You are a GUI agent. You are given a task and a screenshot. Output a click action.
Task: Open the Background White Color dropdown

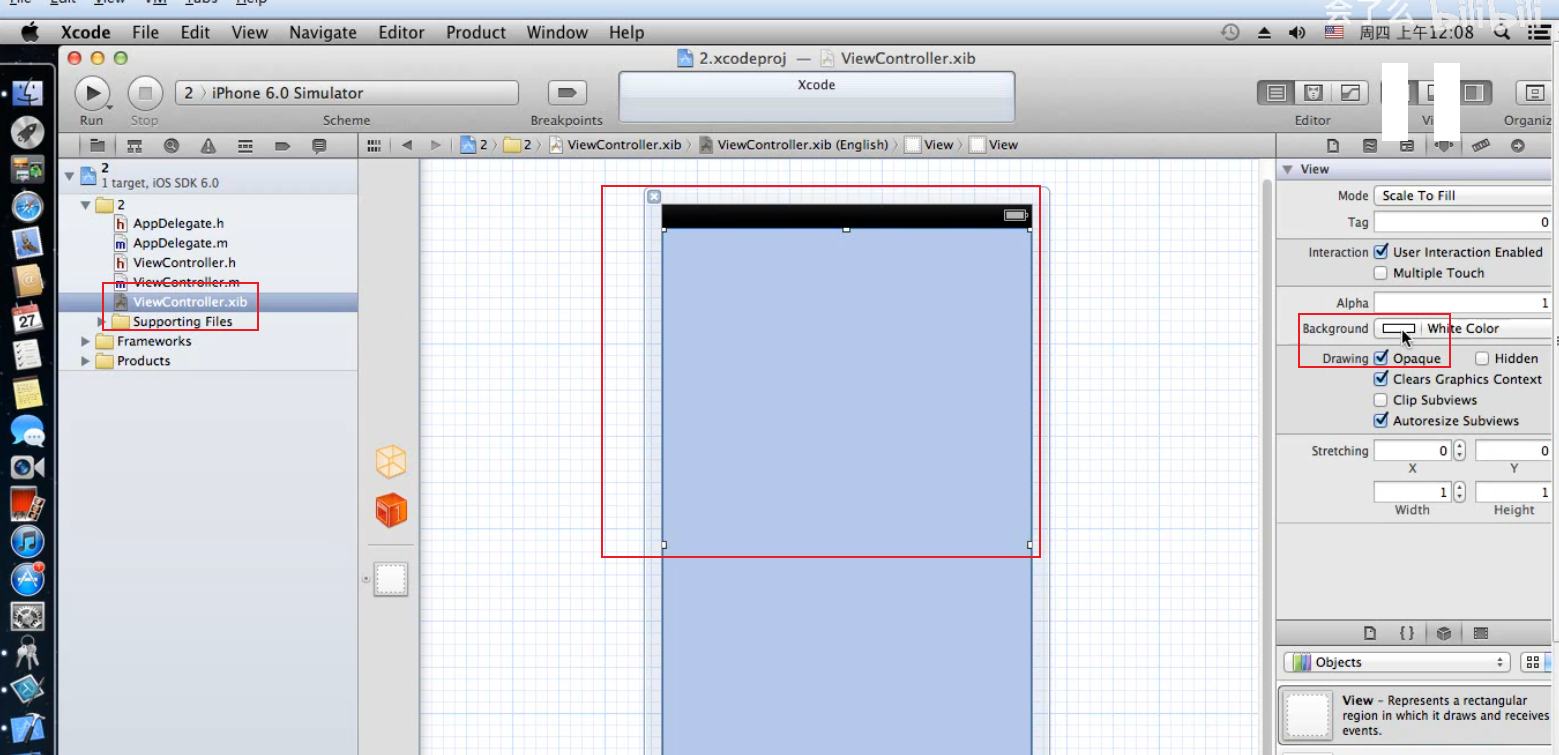(x=1488, y=328)
